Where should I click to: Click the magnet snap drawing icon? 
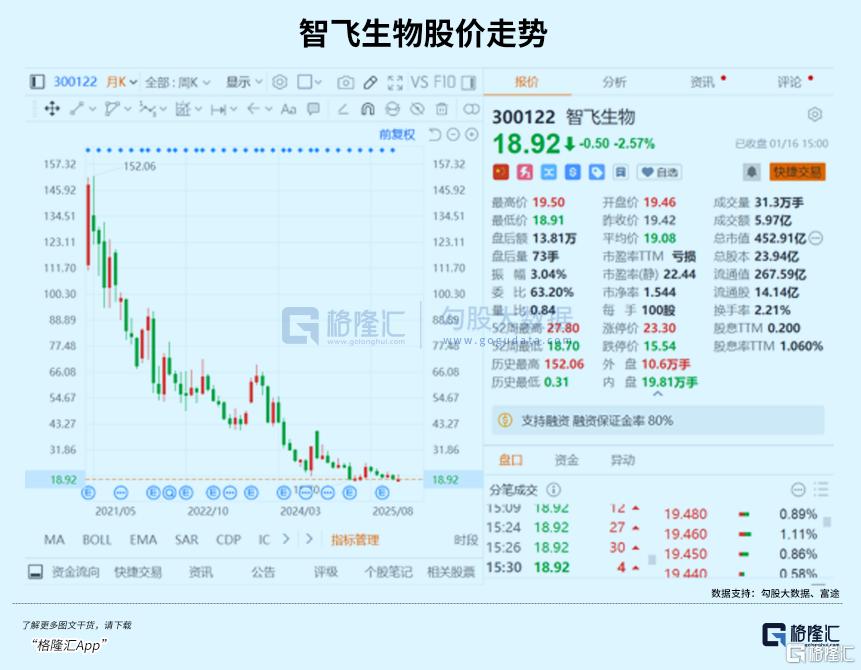tap(370, 110)
